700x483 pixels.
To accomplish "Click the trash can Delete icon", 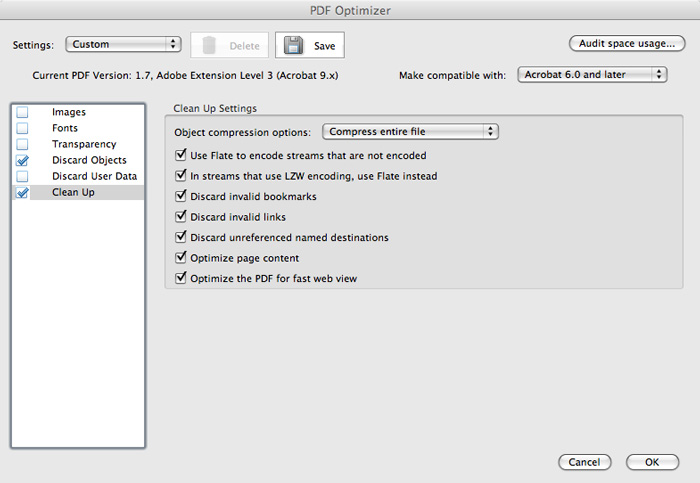I will click(x=209, y=45).
